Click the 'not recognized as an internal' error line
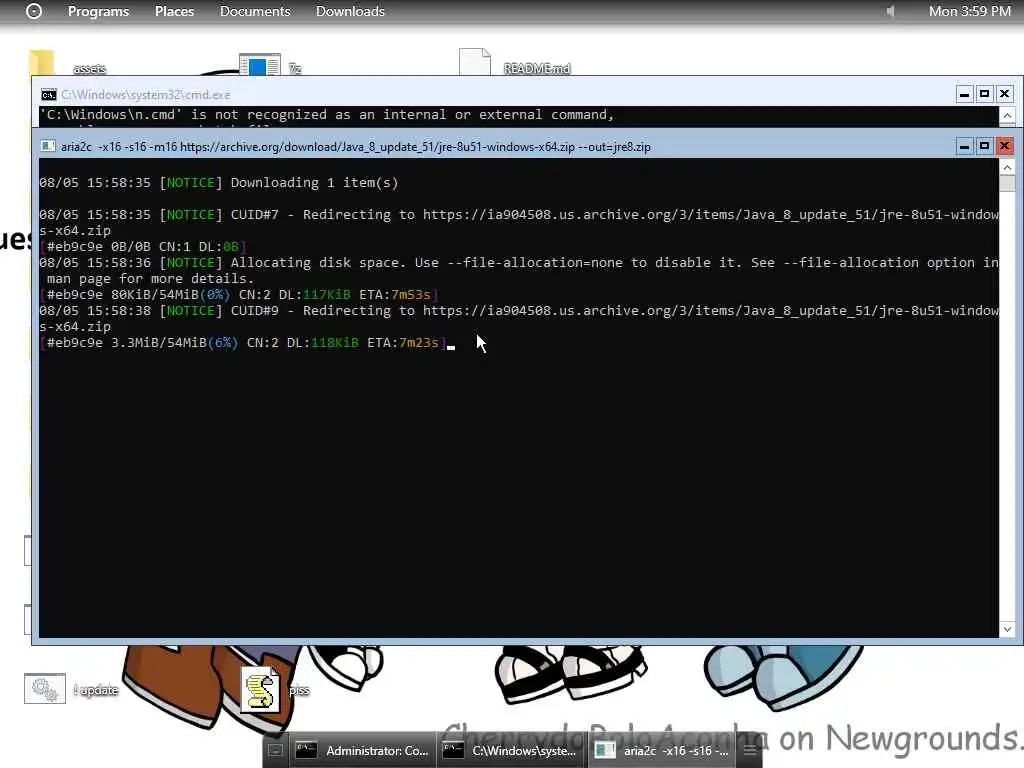 point(327,115)
